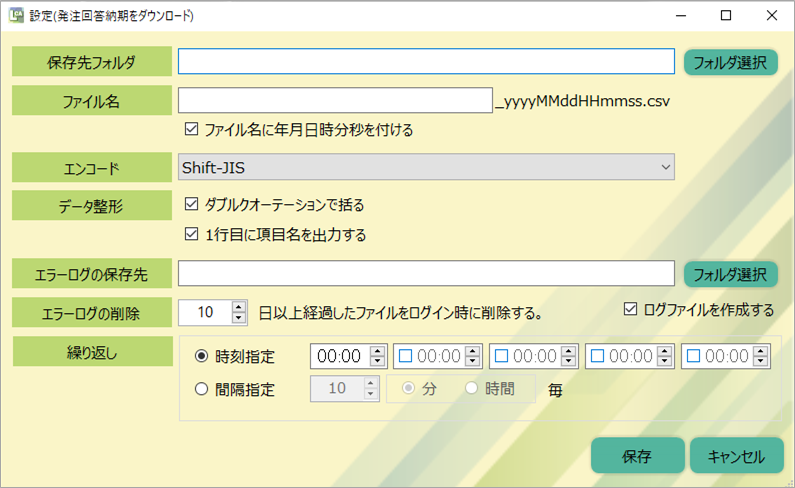The image size is (795, 488).
Task: Click folder select button for error log
Action: click(x=730, y=273)
